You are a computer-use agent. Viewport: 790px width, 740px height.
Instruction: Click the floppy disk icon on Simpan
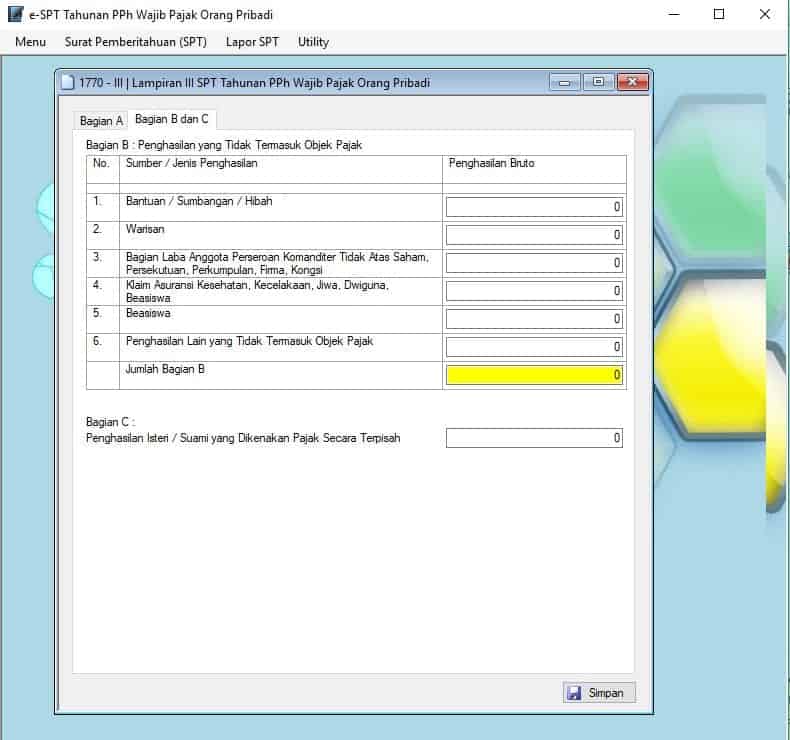(x=574, y=693)
